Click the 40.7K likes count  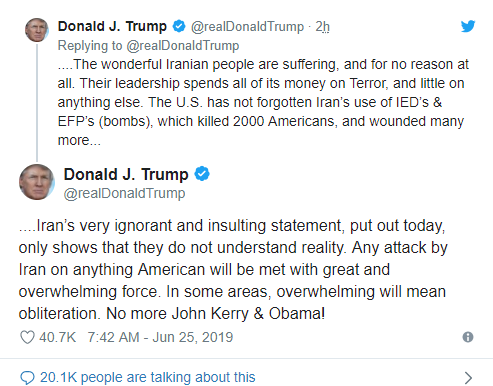coord(58,337)
